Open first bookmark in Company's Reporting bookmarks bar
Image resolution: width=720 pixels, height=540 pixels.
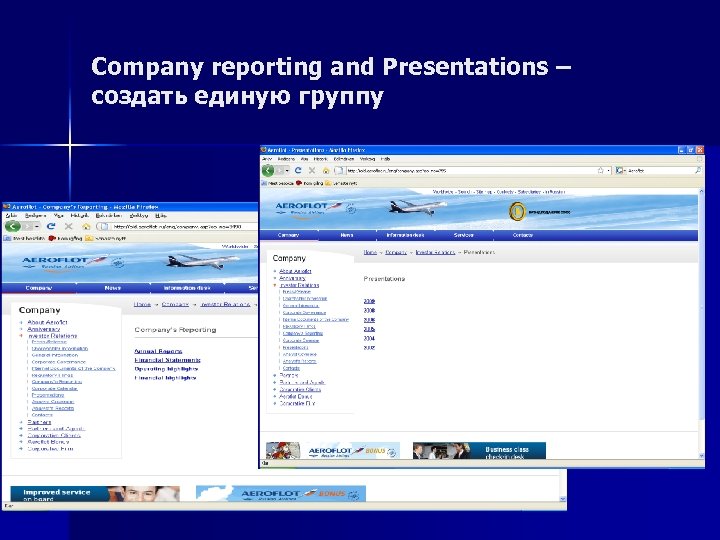click(24, 238)
